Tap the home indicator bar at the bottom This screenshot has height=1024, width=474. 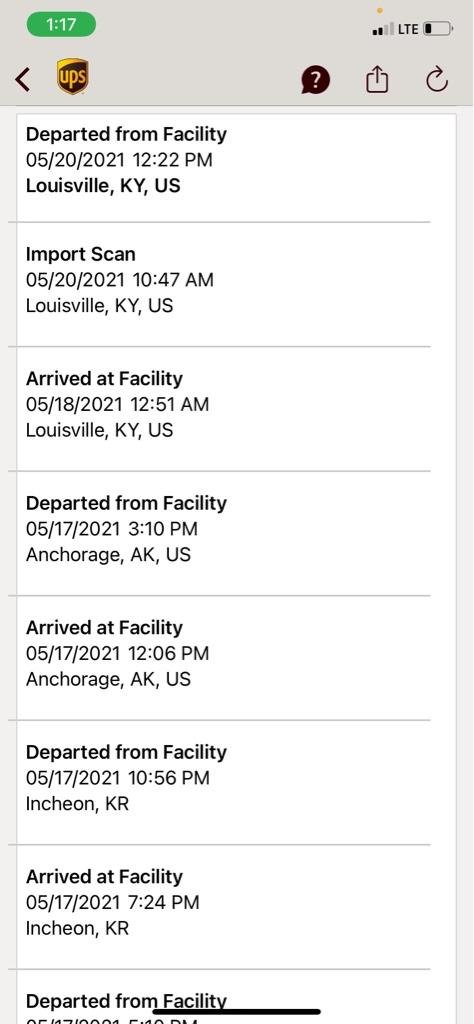tap(236, 1012)
